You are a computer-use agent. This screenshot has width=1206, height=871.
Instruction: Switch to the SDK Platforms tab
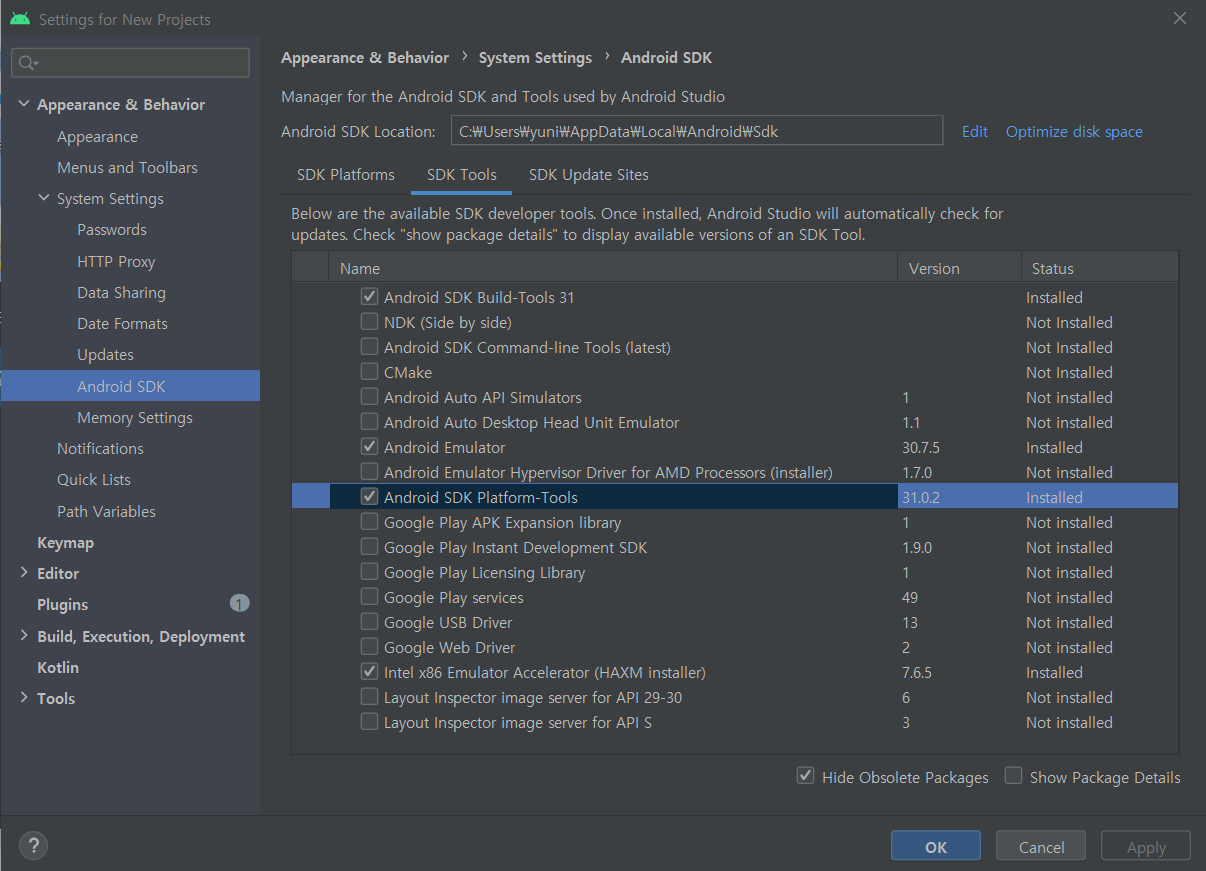click(x=346, y=175)
